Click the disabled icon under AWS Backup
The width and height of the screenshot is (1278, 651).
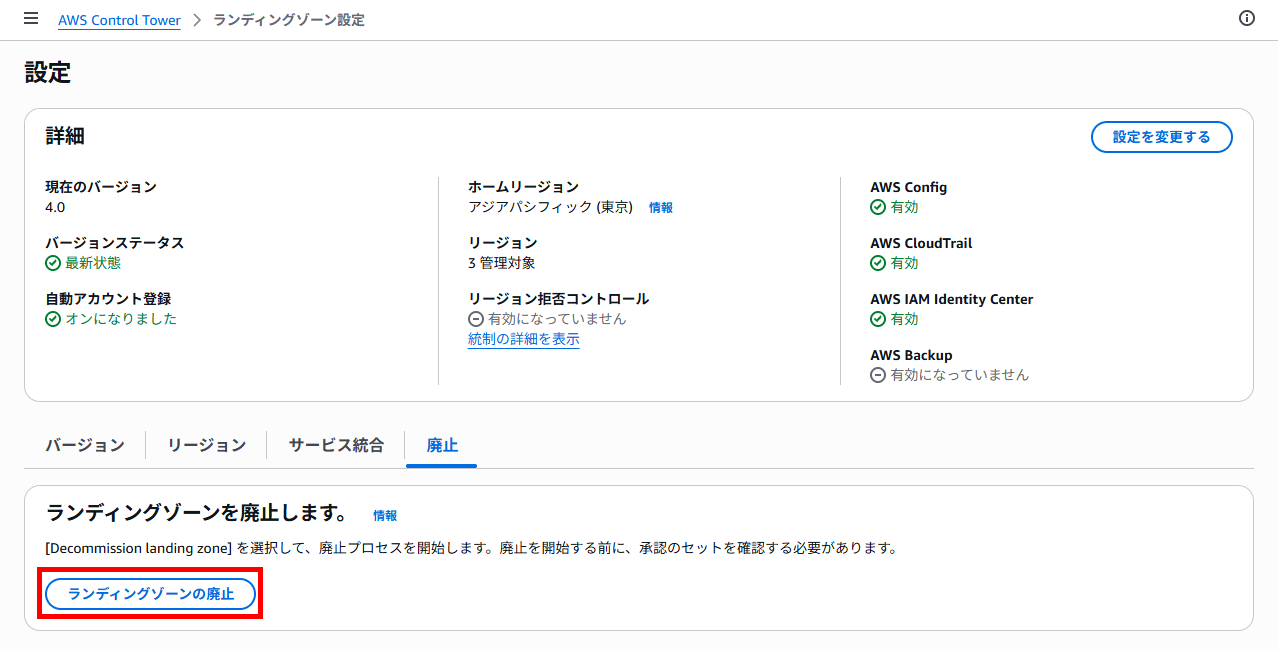click(x=878, y=375)
